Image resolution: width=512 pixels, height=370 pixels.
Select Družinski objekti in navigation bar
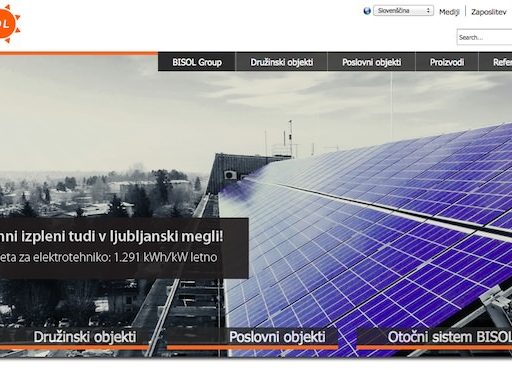click(x=282, y=62)
